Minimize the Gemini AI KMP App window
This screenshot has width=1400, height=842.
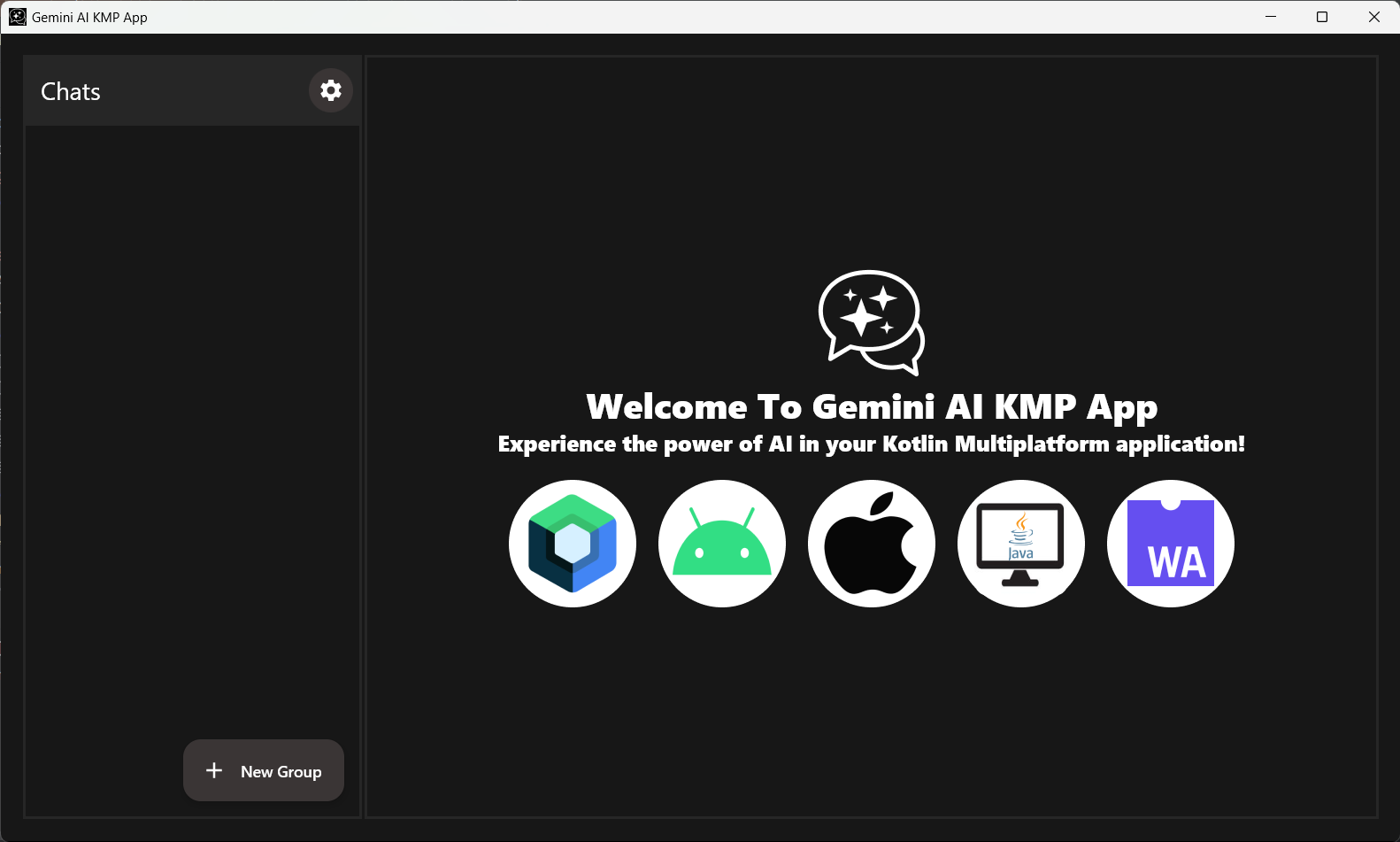(1271, 17)
